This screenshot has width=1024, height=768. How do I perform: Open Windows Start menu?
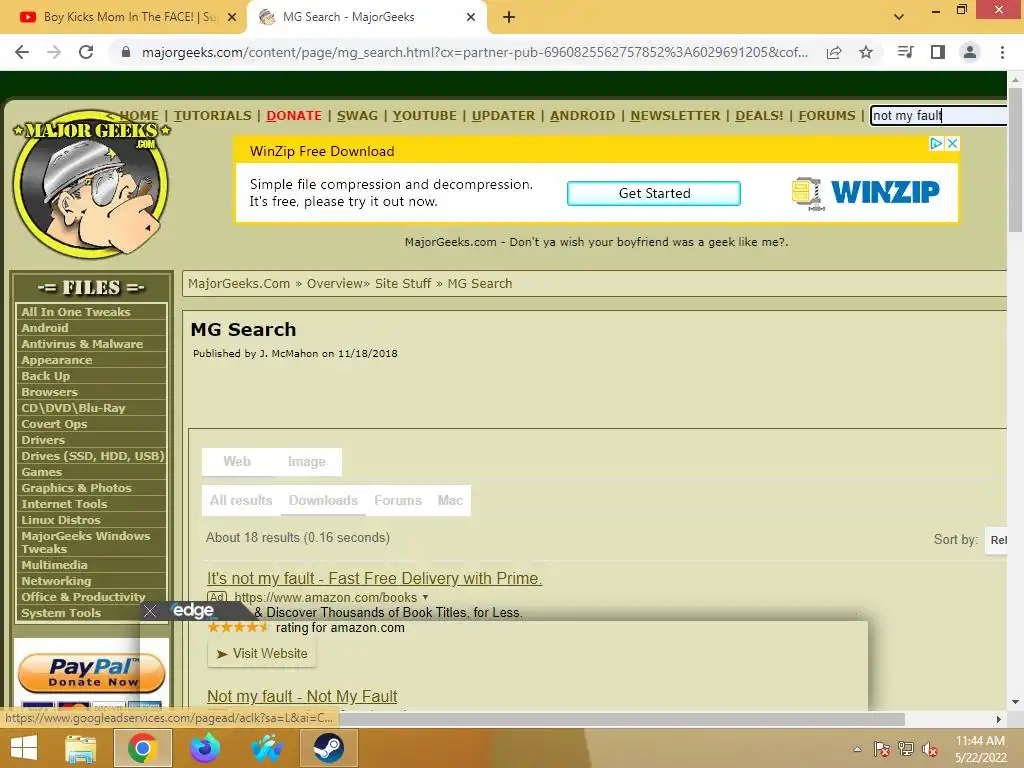tap(24, 748)
